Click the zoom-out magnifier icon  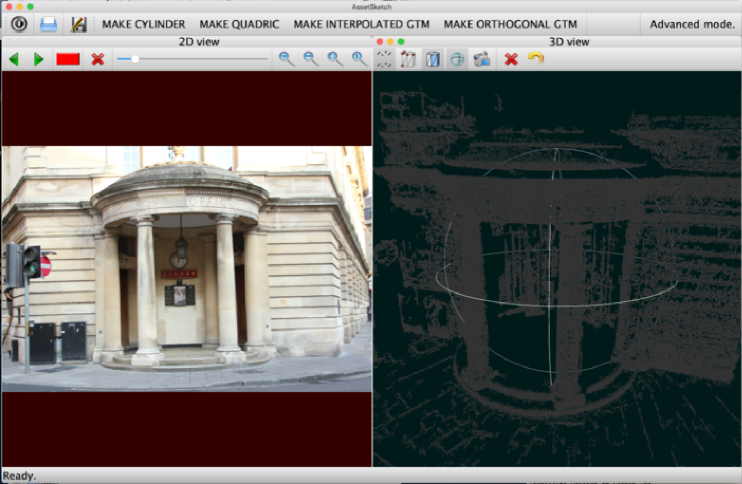311,59
